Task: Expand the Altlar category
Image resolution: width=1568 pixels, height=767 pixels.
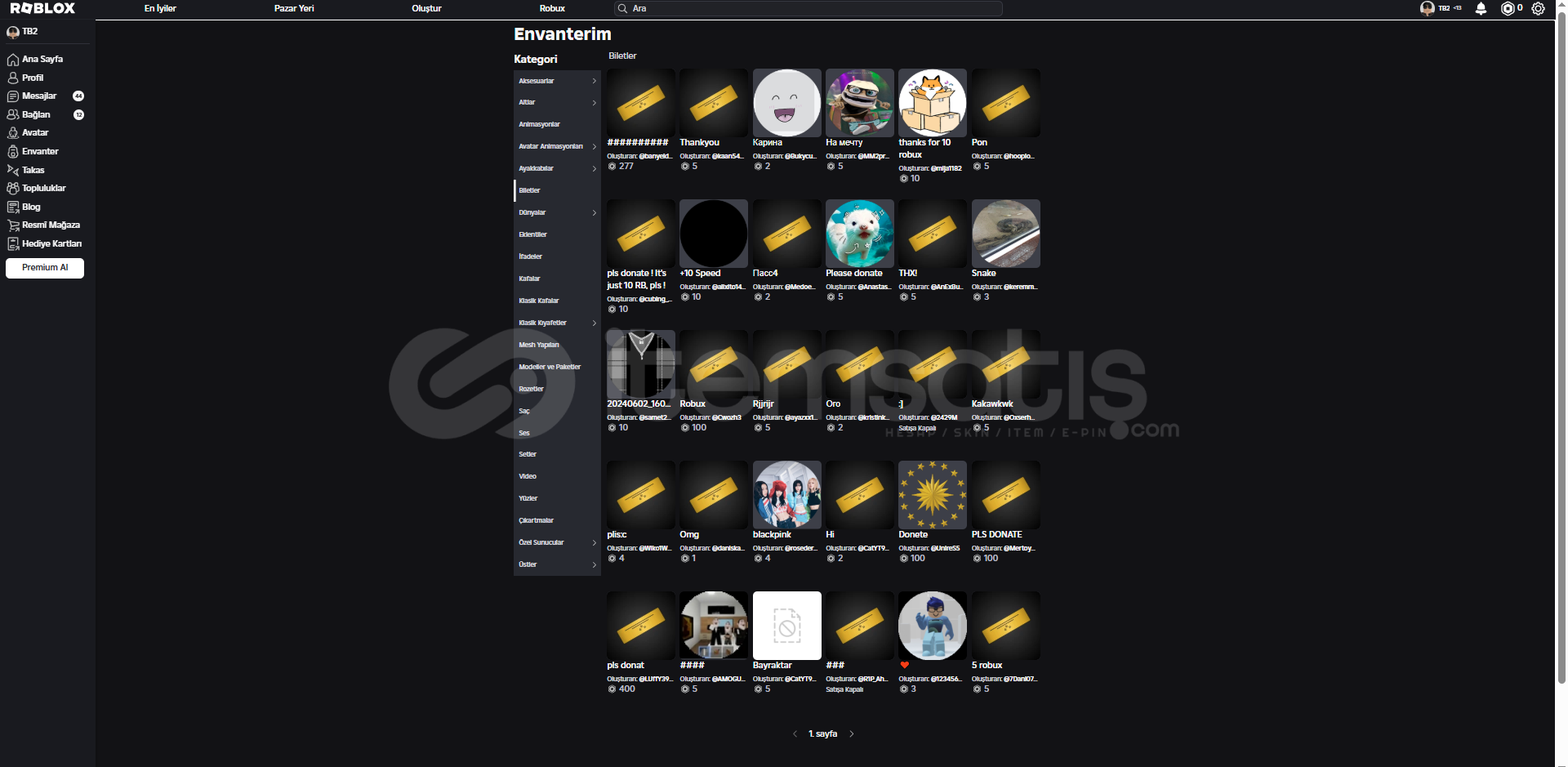Action: (557, 103)
